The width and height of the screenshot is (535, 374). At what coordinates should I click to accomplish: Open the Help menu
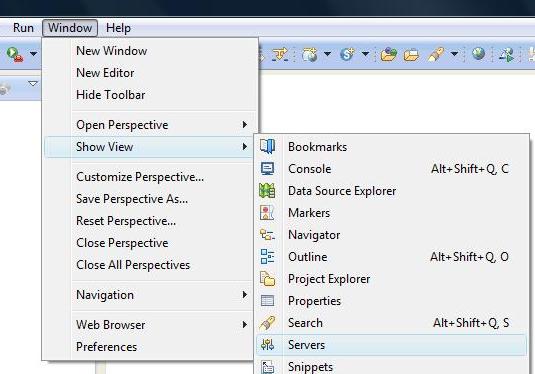[118, 28]
